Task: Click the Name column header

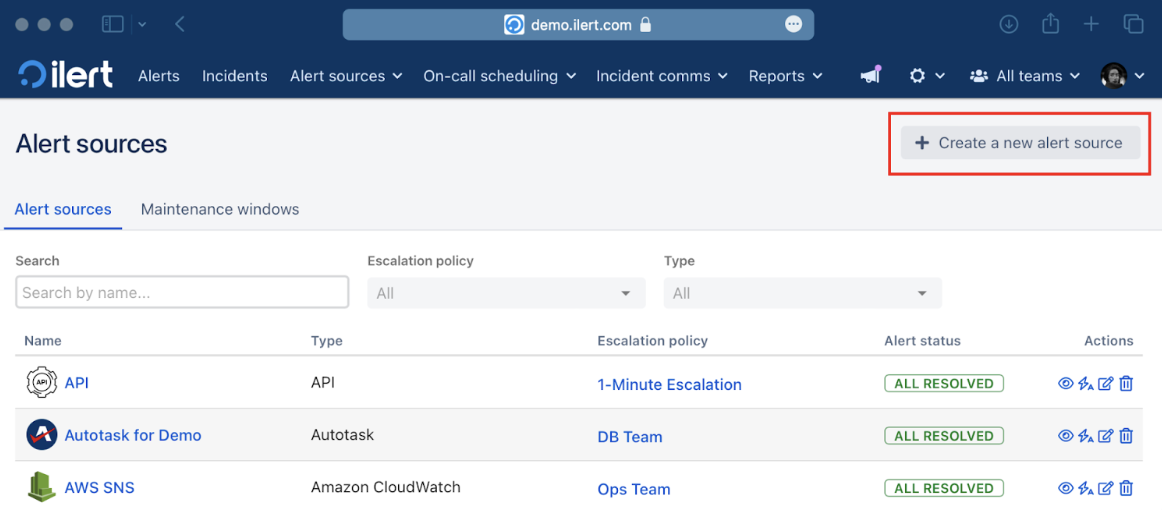Action: 43,340
